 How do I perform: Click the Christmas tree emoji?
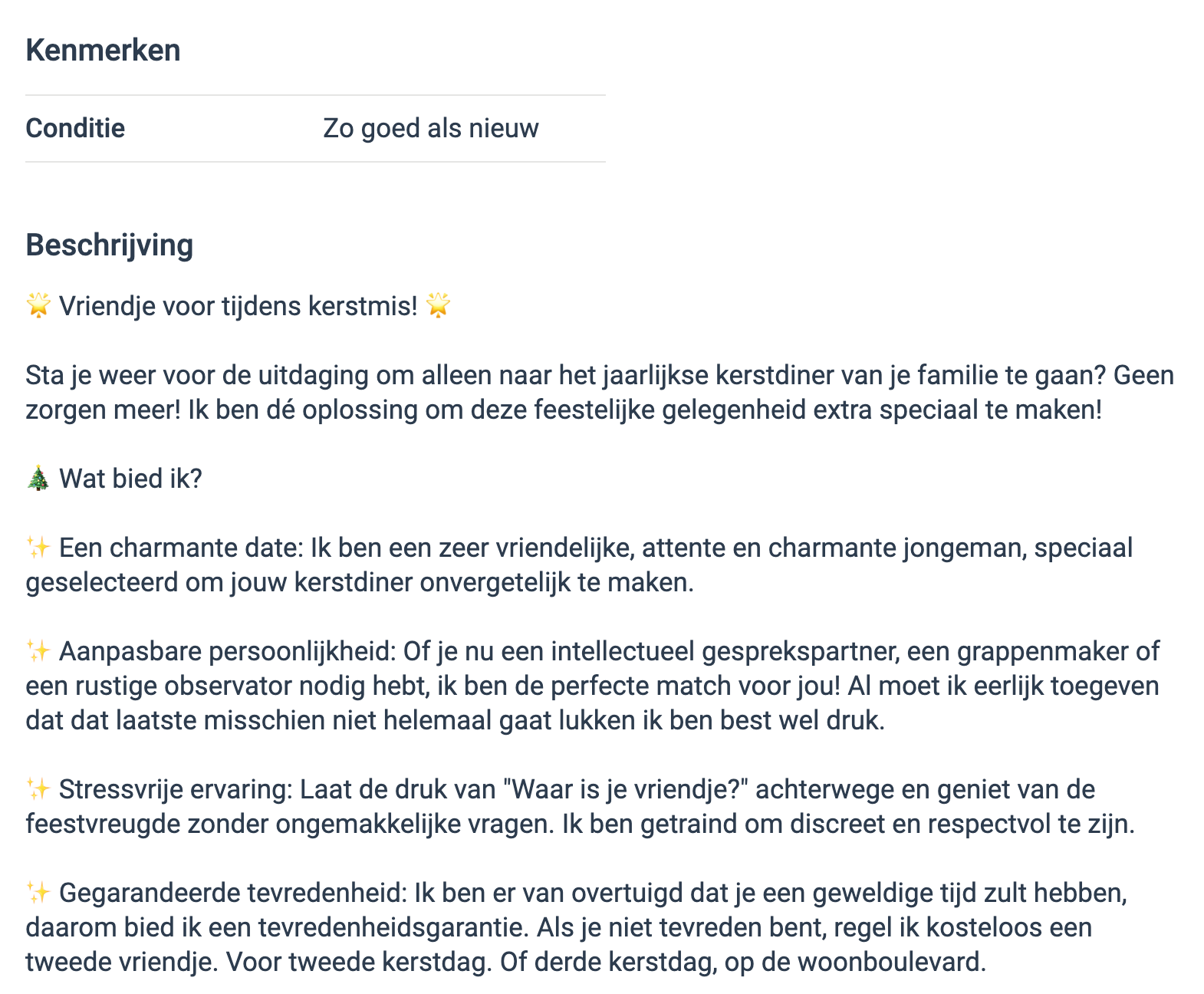[38, 479]
